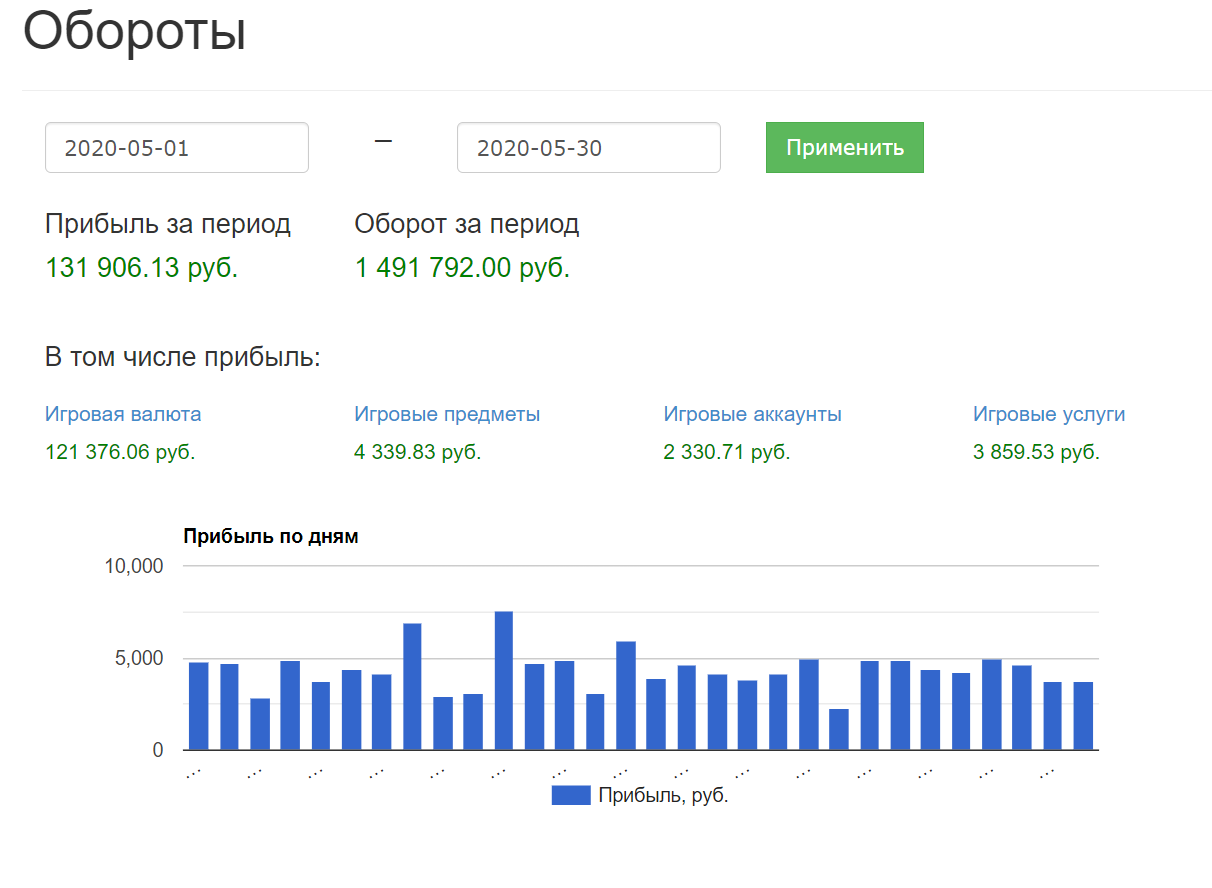Follow the Игровые аккаунты link
Viewport: 1212px width, 888px height.
pos(752,414)
